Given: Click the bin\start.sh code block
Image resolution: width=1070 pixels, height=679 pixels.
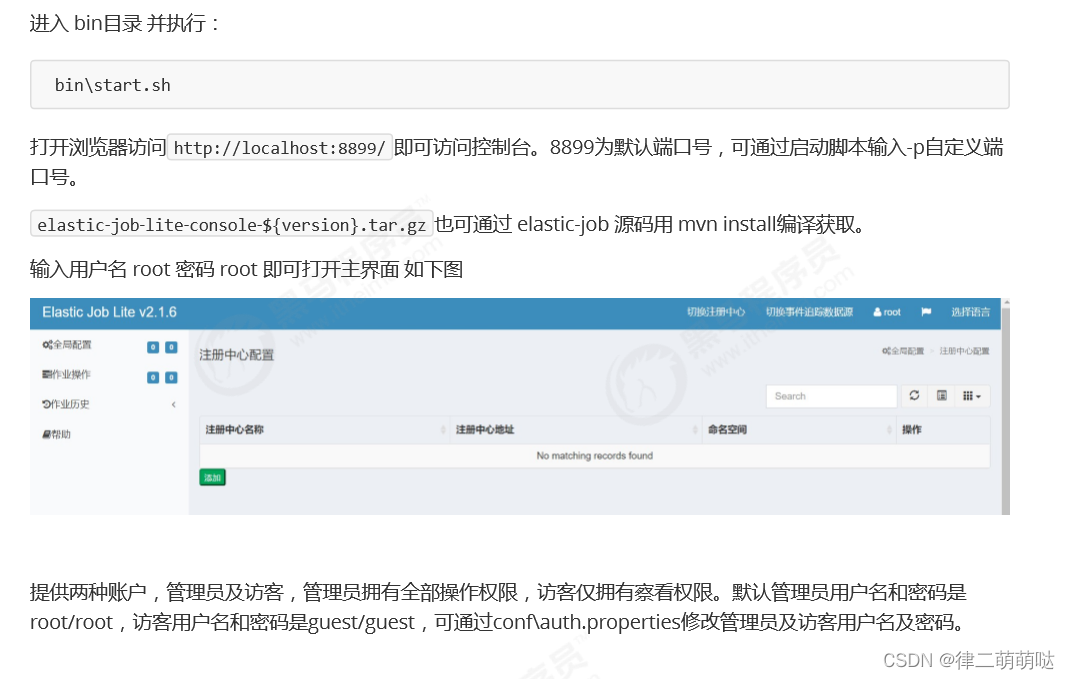Looking at the screenshot, I should (x=519, y=85).
